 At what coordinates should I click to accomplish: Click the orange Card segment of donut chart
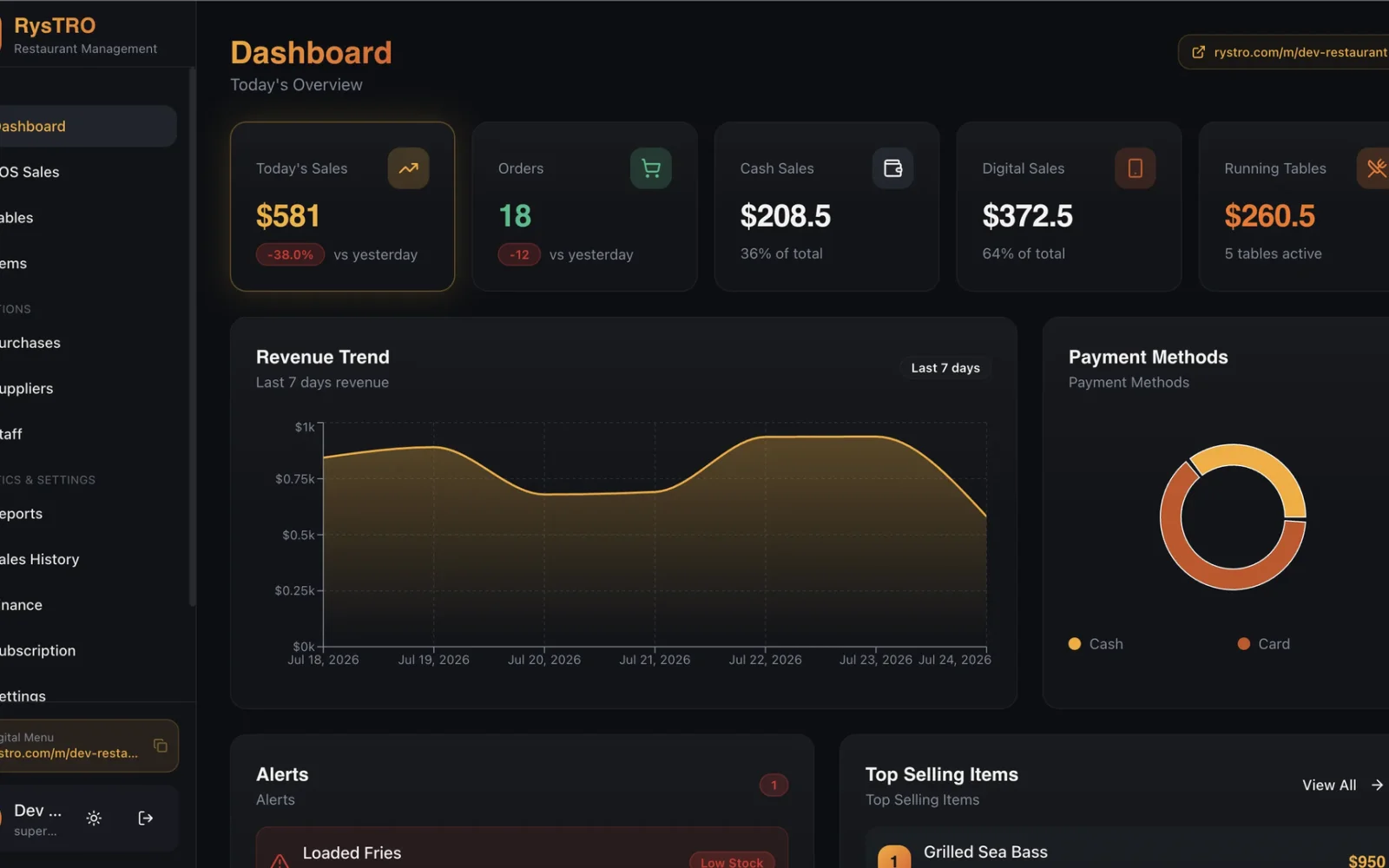coord(1215,566)
